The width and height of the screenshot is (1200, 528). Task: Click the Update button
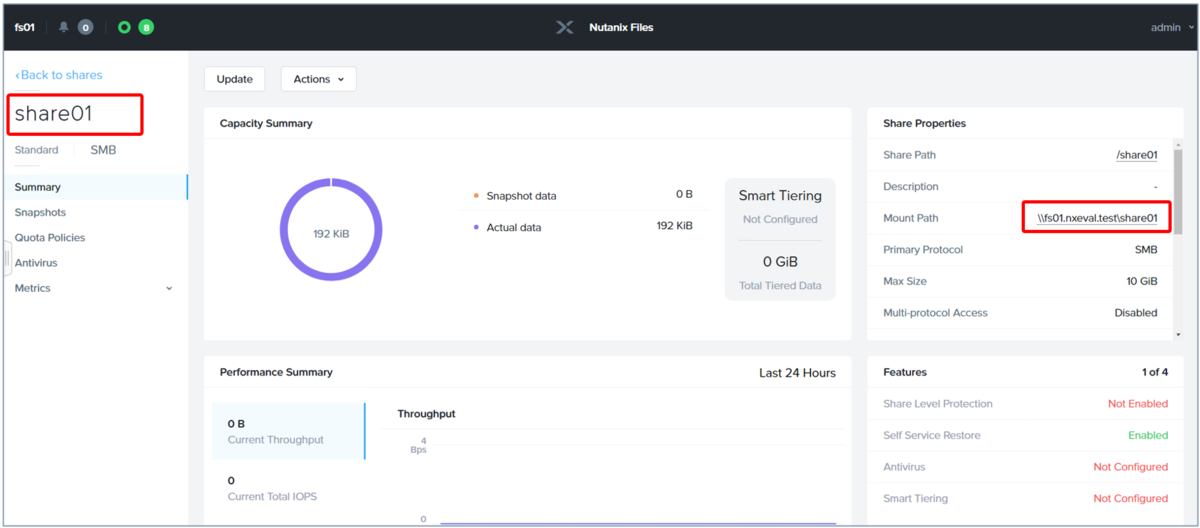pyautogui.click(x=234, y=79)
